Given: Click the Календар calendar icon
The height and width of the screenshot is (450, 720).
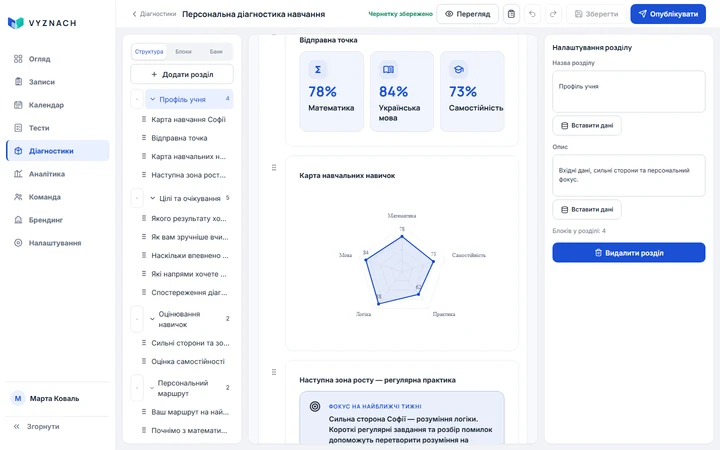Looking at the screenshot, I should (18, 105).
